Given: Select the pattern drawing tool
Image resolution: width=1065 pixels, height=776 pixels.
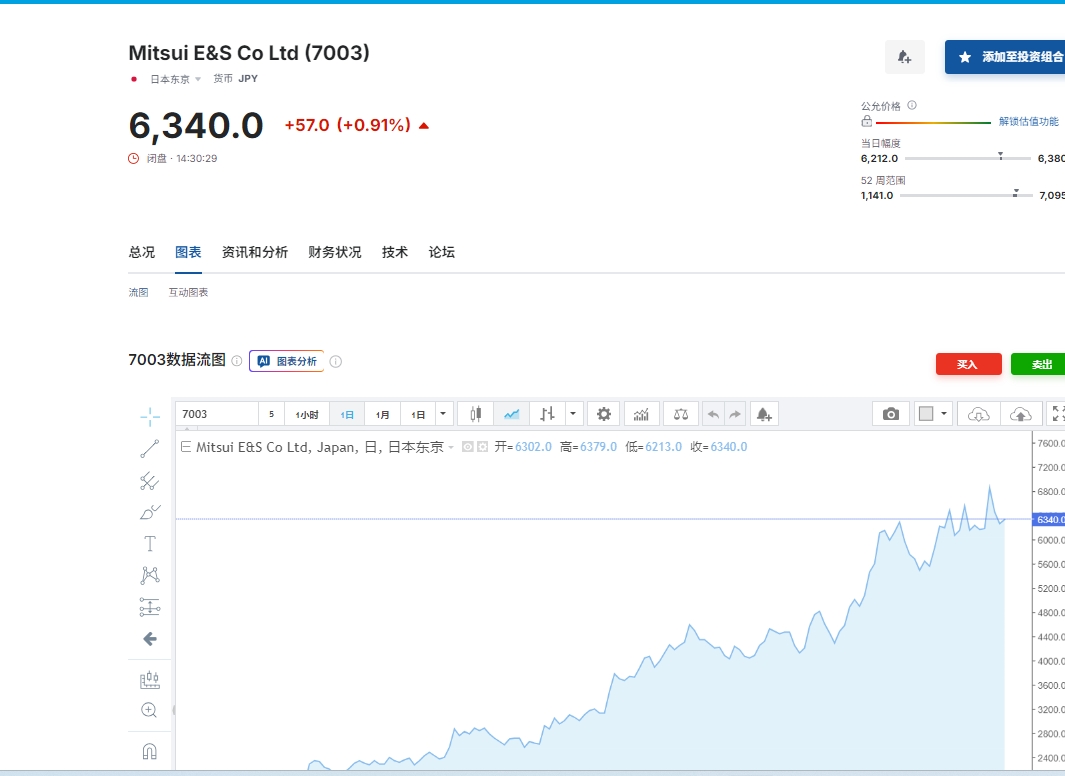Looking at the screenshot, I should (149, 576).
